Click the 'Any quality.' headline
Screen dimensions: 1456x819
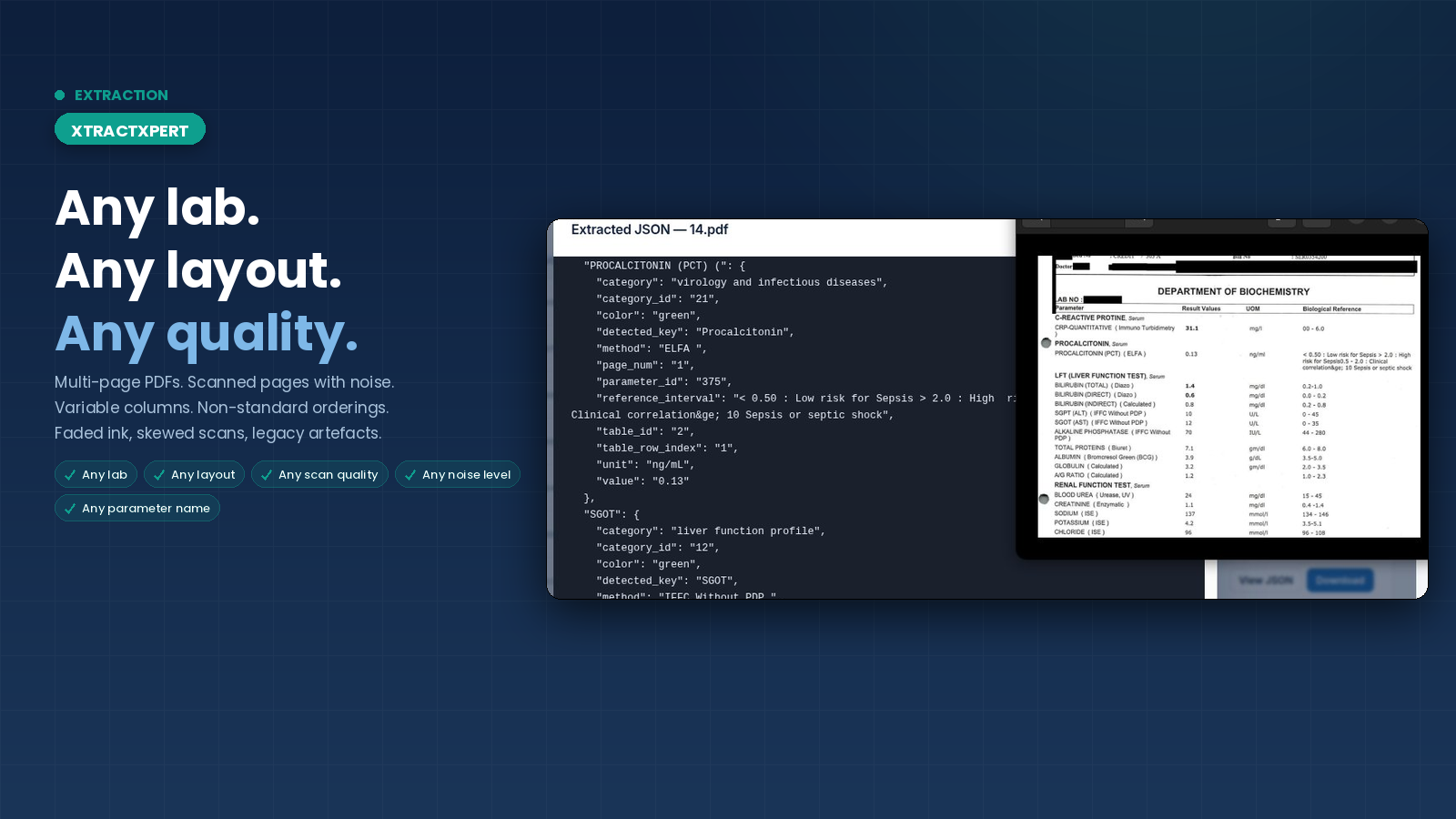click(x=207, y=333)
